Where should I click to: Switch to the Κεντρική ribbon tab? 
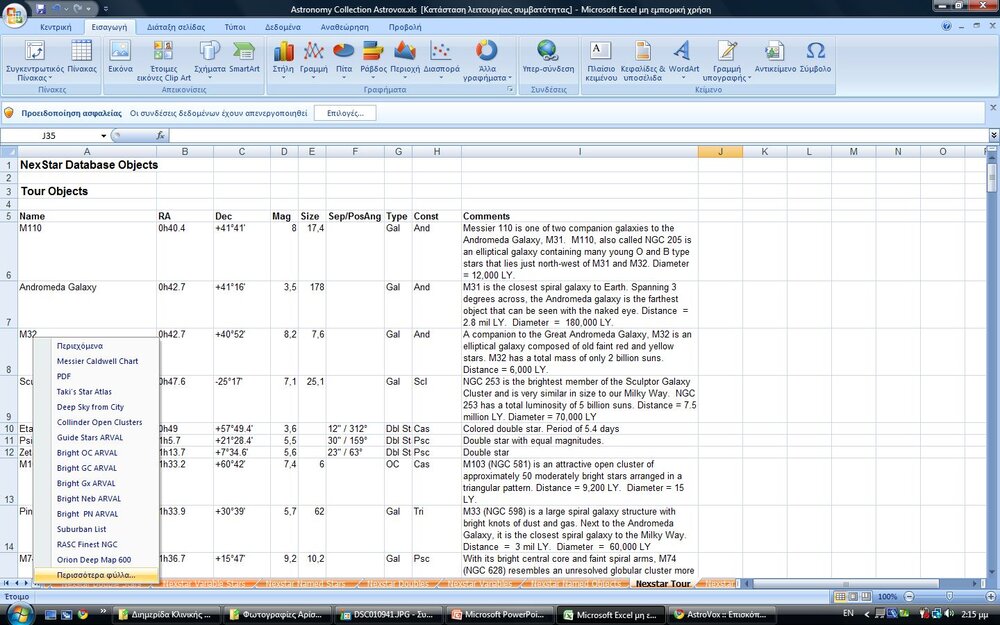56,27
